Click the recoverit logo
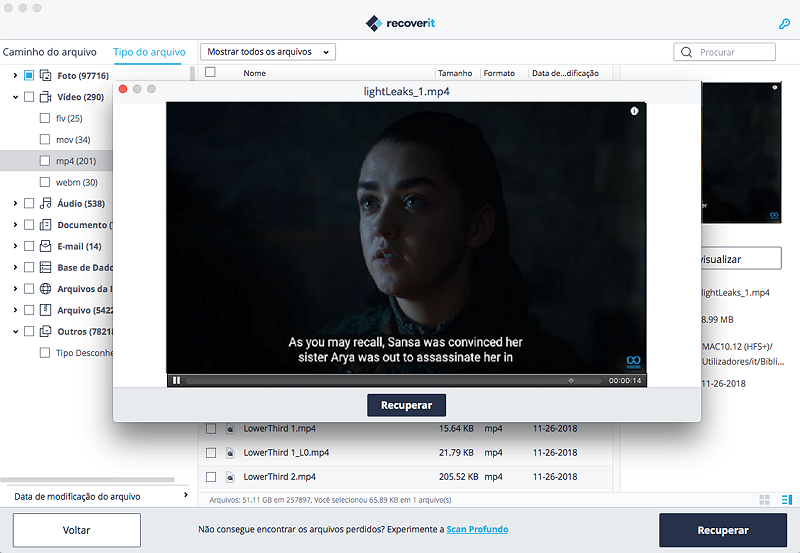 click(400, 23)
